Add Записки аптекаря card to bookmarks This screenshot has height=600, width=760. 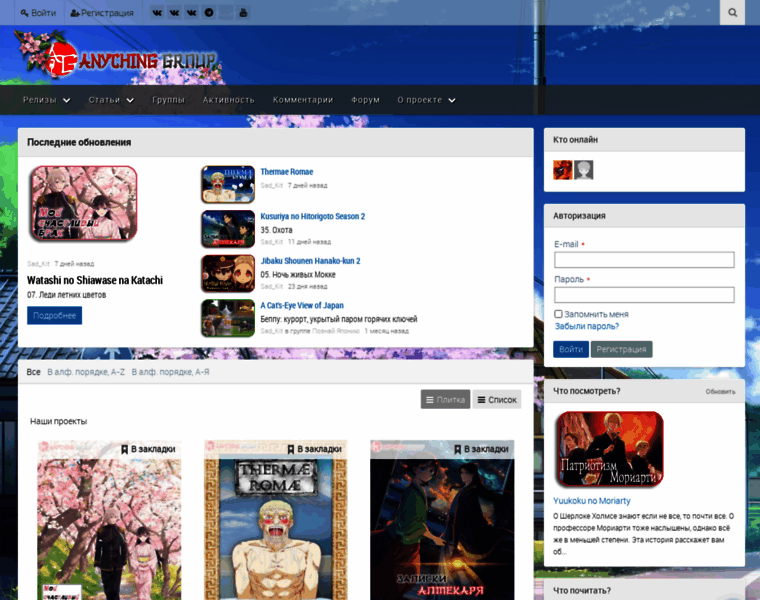point(481,449)
